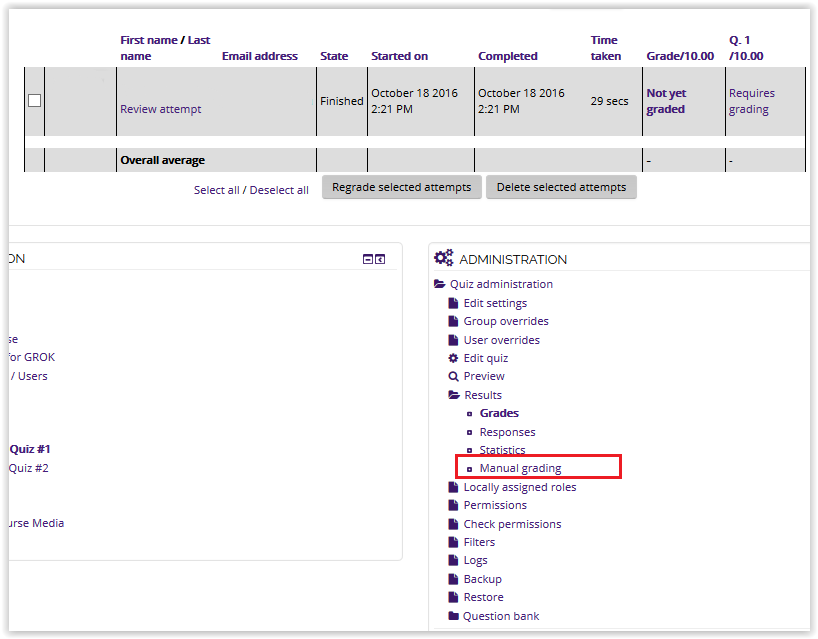Open Edit settings

click(x=495, y=303)
